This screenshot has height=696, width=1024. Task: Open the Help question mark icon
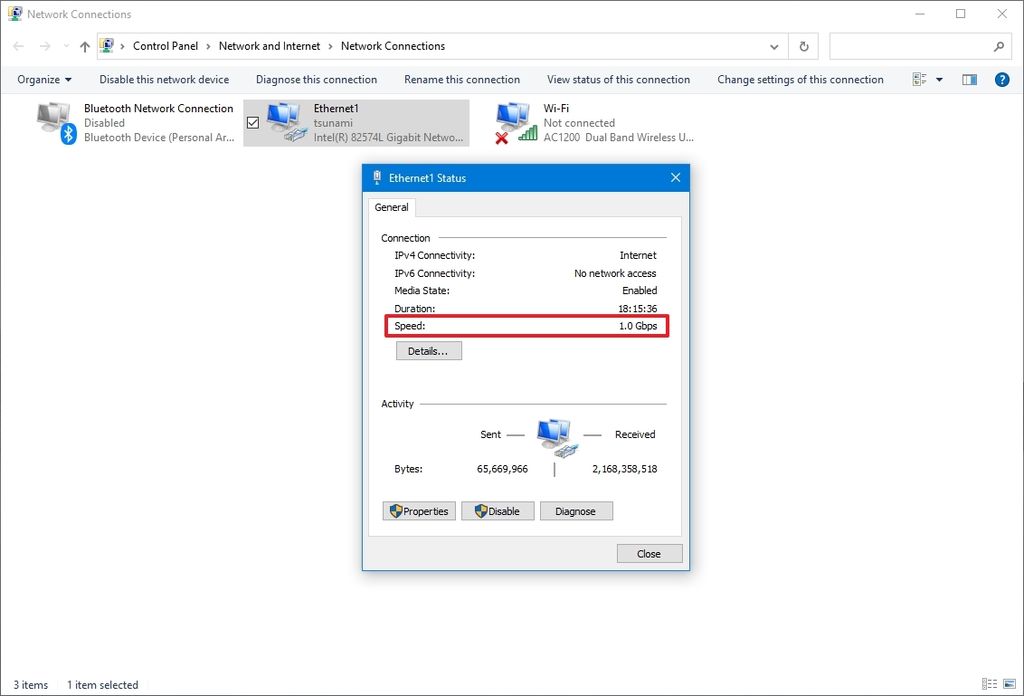pos(1002,79)
